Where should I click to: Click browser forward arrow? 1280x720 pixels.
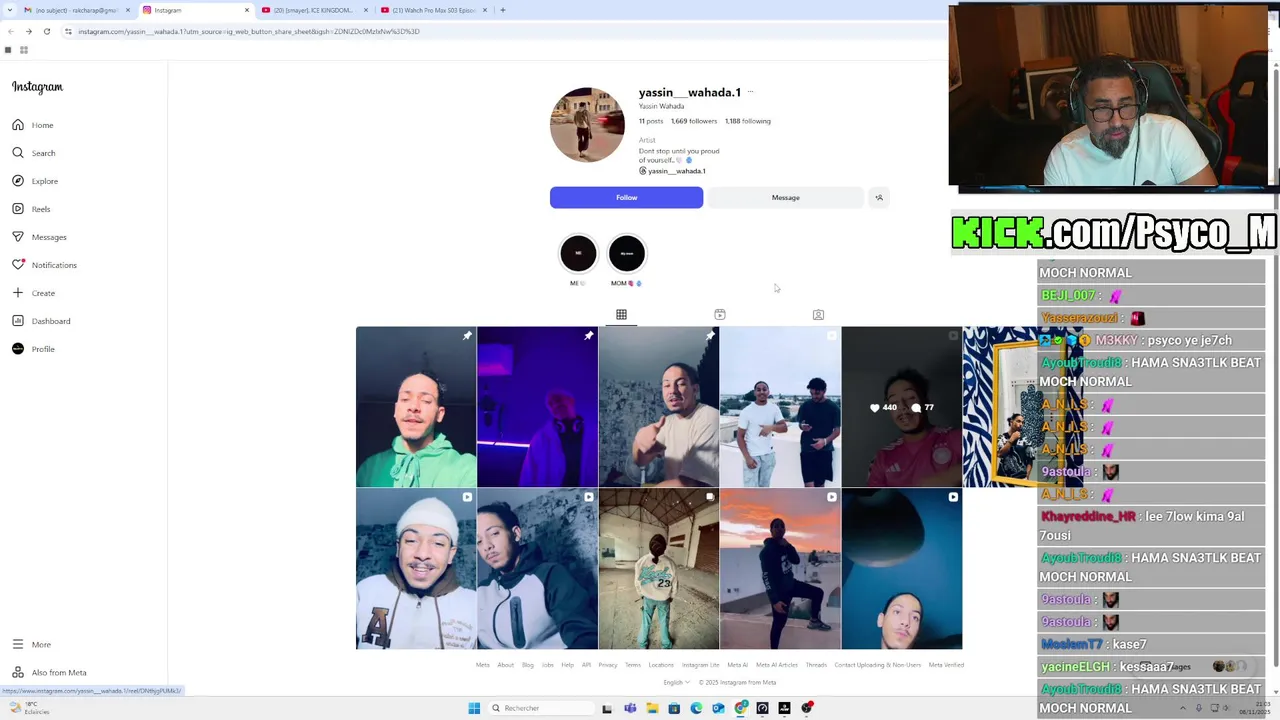pyautogui.click(x=28, y=31)
